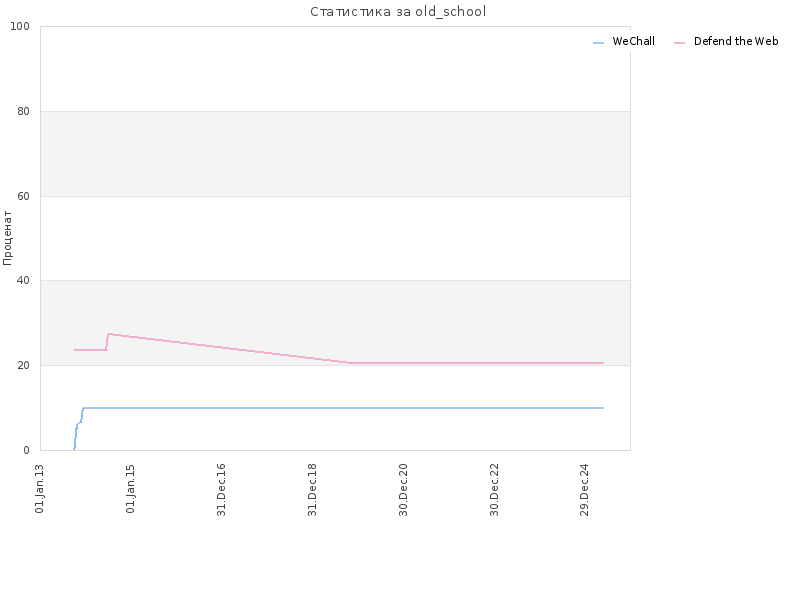Click the 31.Dec.18 x-axis date label
This screenshot has height=600, width=800.
pyautogui.click(x=312, y=489)
